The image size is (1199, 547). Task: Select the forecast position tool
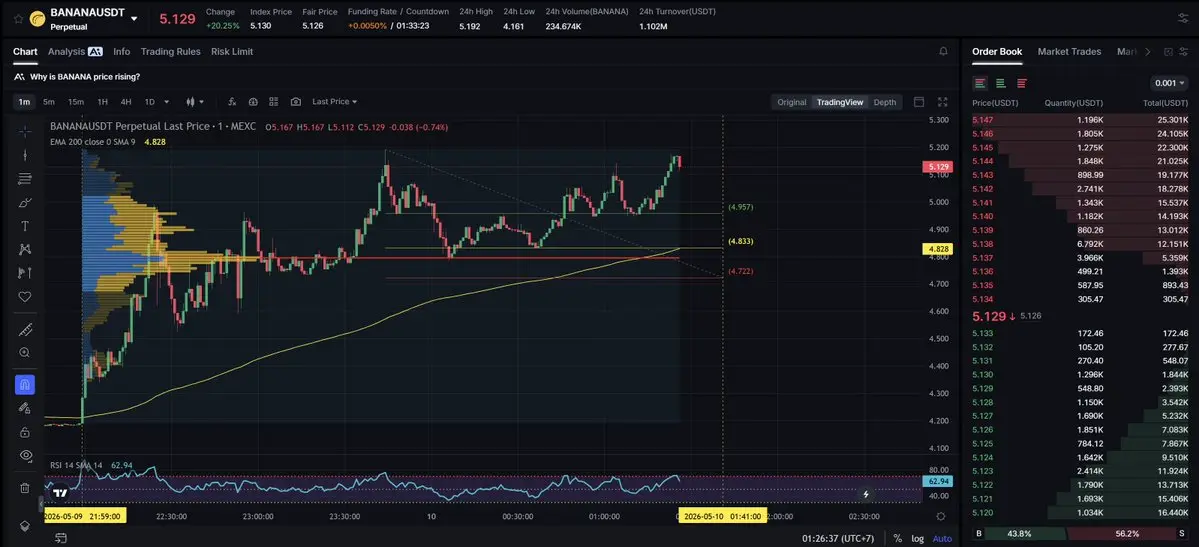24,272
